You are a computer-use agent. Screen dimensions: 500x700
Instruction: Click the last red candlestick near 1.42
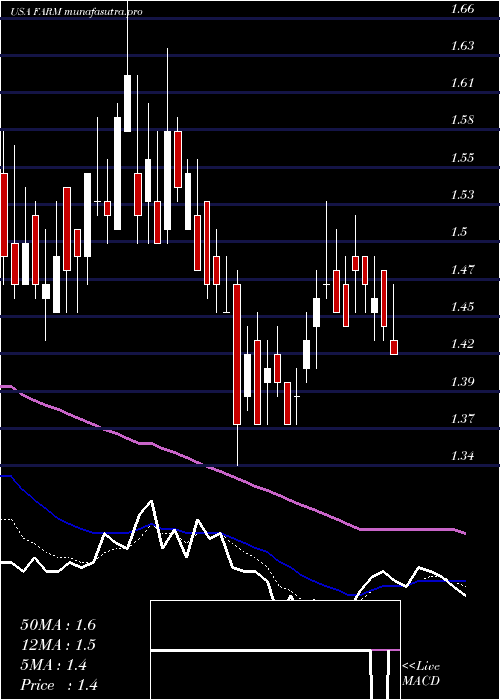click(x=394, y=347)
